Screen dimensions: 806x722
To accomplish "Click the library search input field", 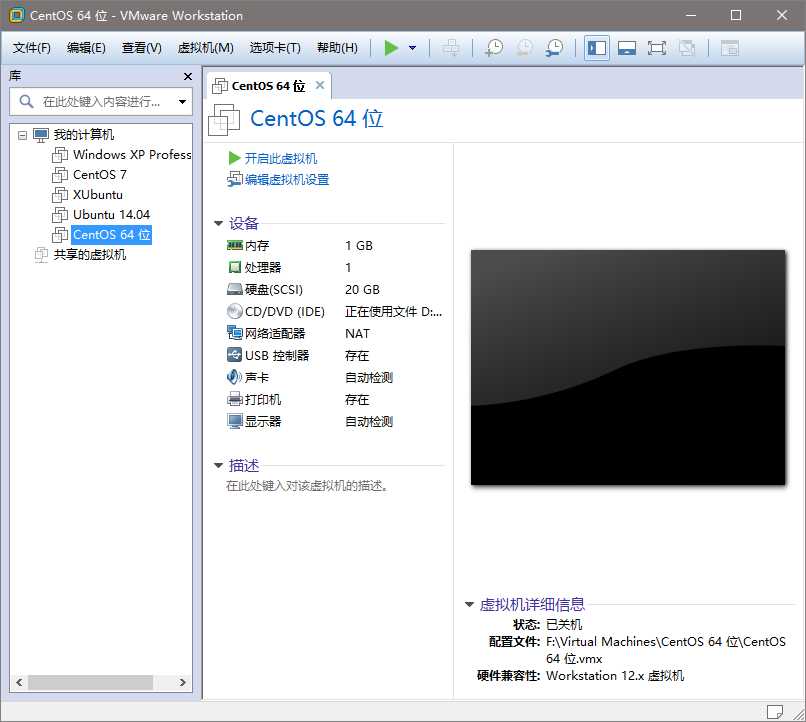I will [x=101, y=102].
